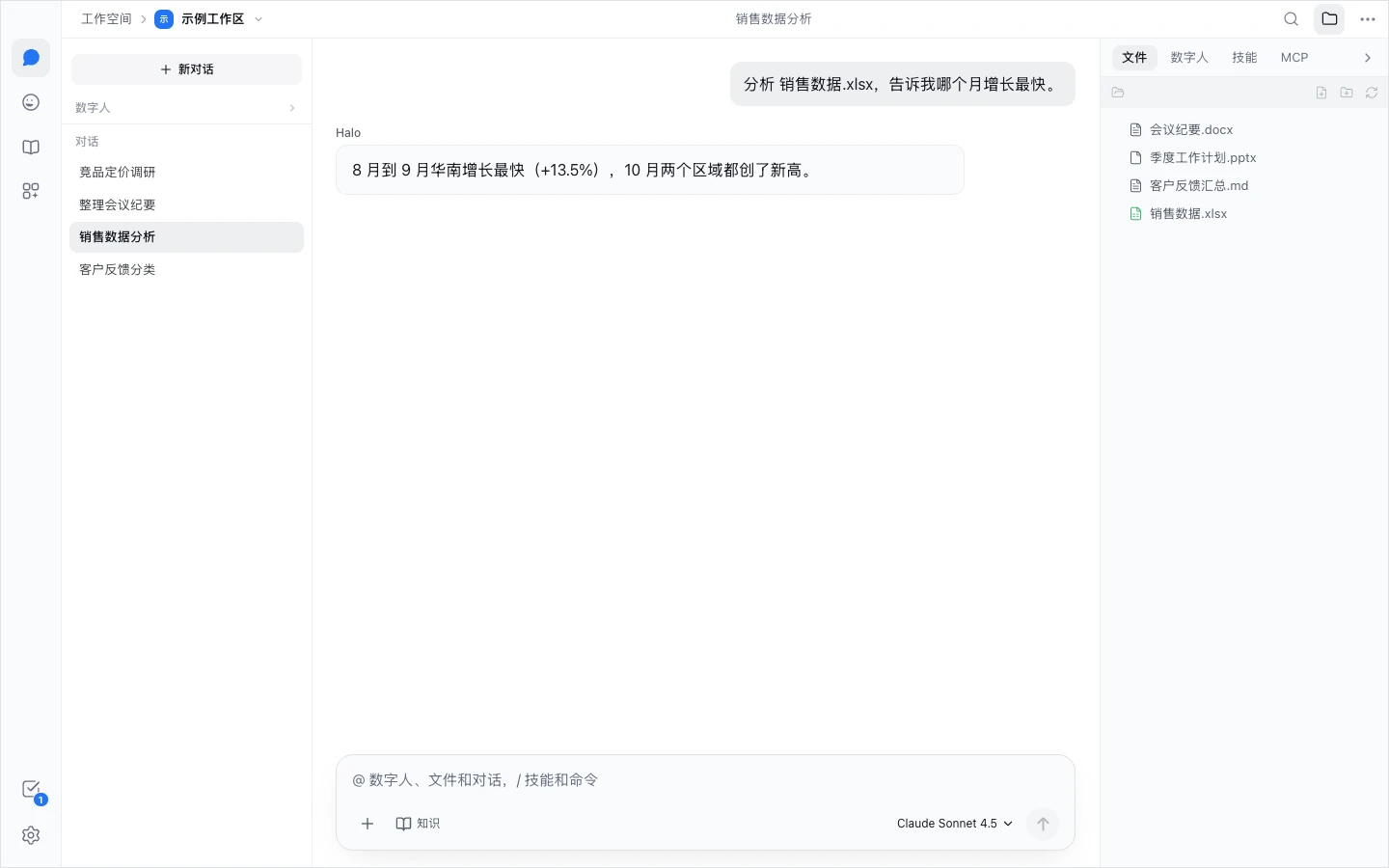1389x868 pixels.
Task: Click the send arrow button
Action: coord(1043,824)
